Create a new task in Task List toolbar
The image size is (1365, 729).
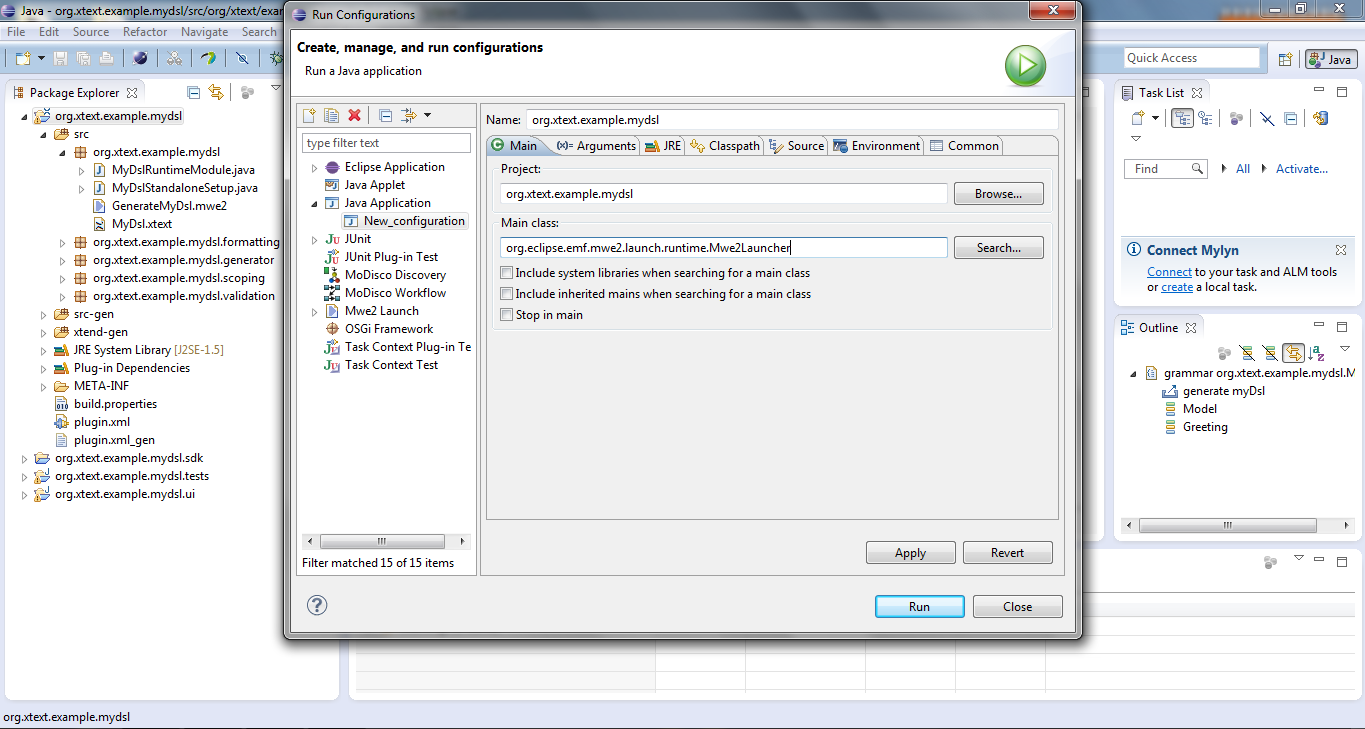(1138, 118)
